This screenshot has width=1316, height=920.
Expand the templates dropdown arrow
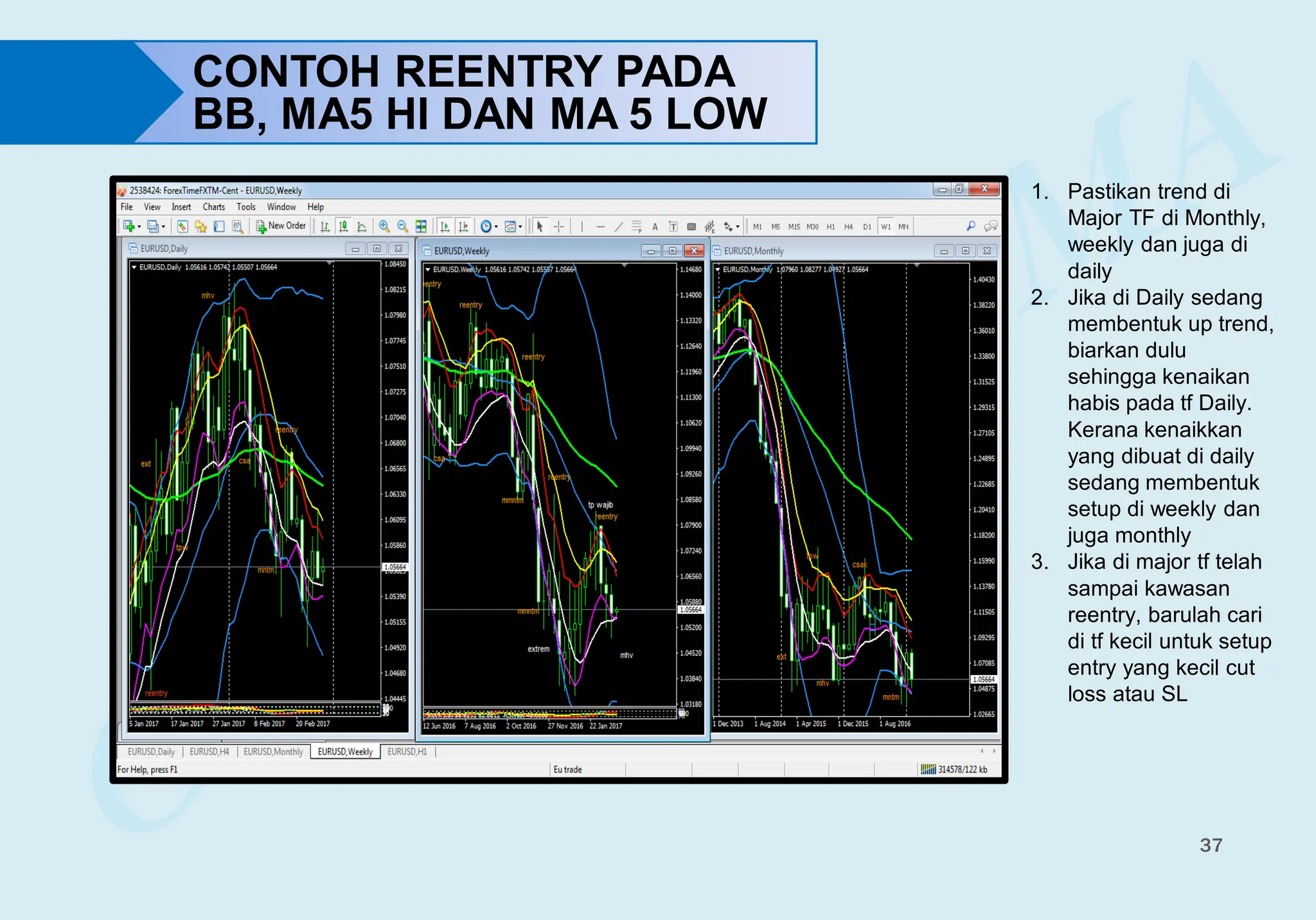click(x=520, y=226)
